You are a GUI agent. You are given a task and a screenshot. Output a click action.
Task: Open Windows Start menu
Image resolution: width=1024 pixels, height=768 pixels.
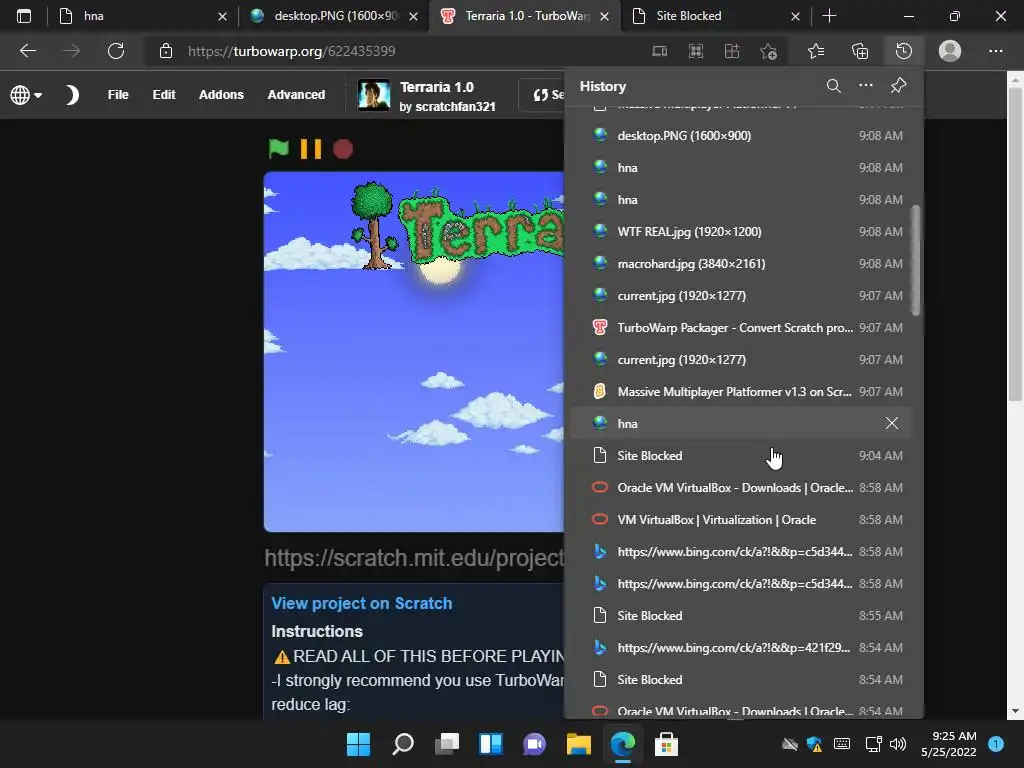(x=358, y=744)
